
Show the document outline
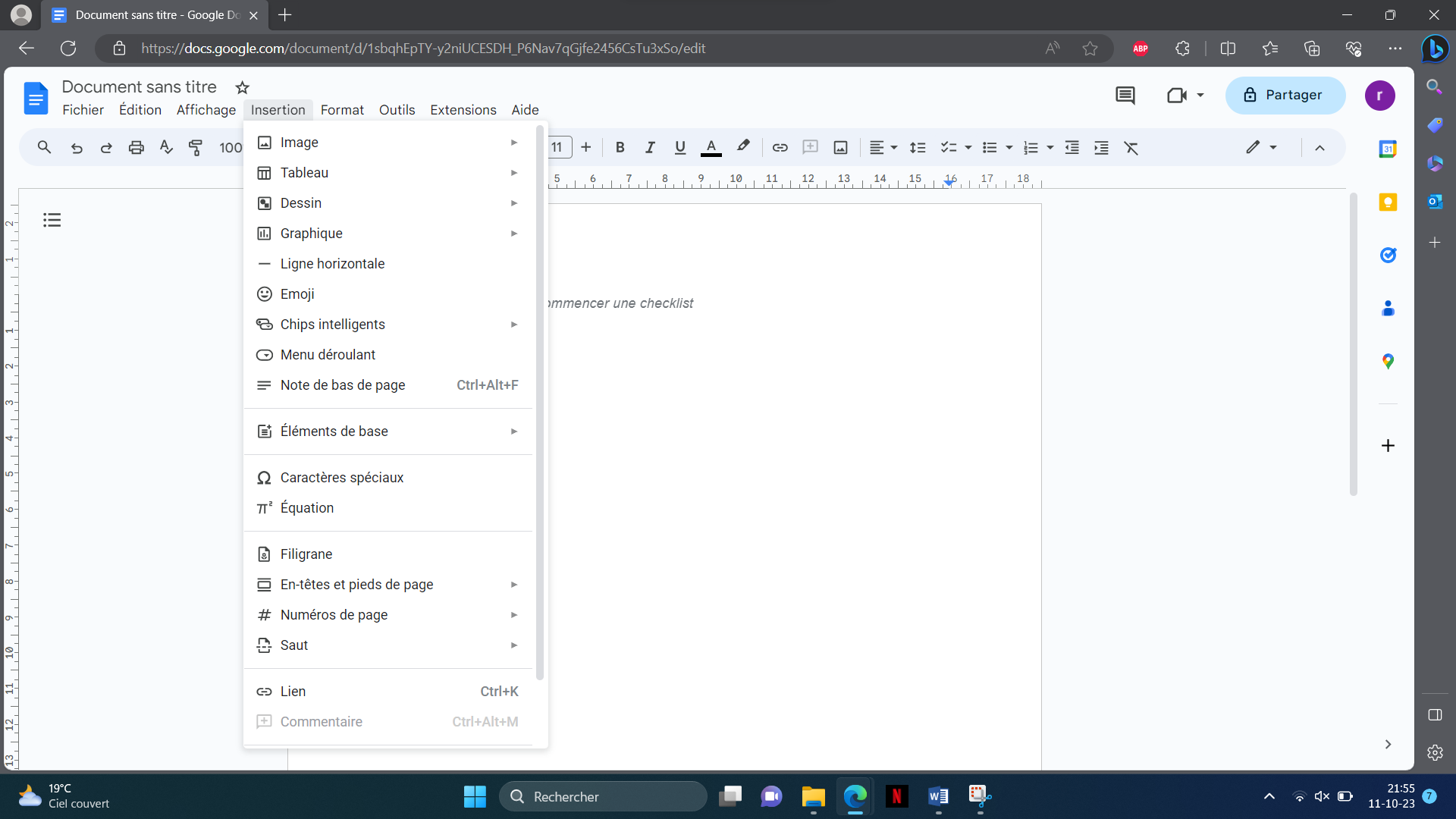tap(52, 220)
